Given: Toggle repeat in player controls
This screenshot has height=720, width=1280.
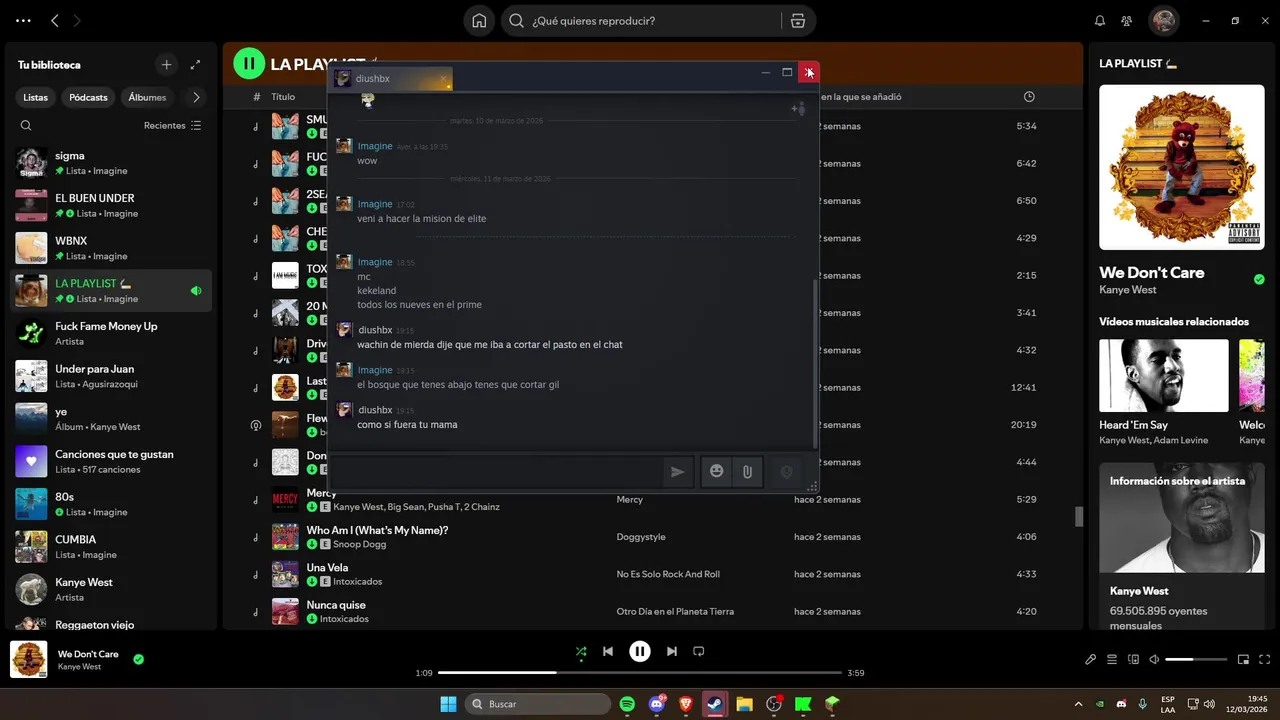Looking at the screenshot, I should [699, 651].
